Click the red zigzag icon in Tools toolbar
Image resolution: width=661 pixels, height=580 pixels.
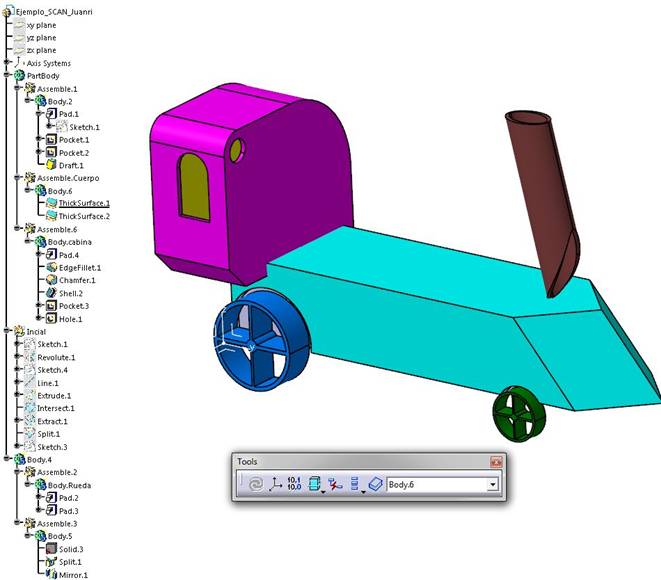337,483
